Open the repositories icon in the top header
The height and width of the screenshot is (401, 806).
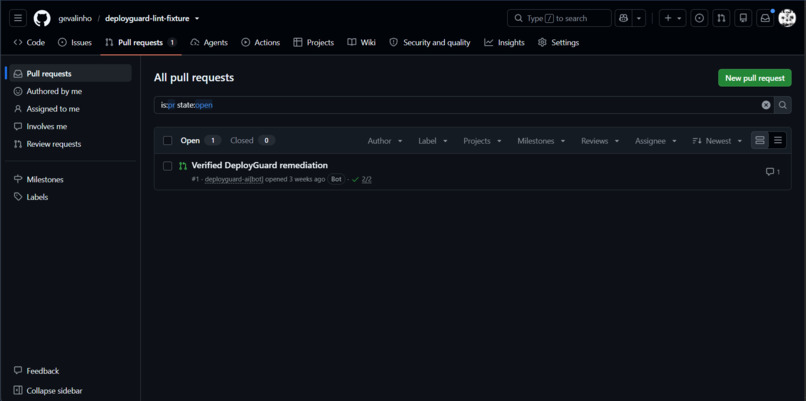click(743, 19)
